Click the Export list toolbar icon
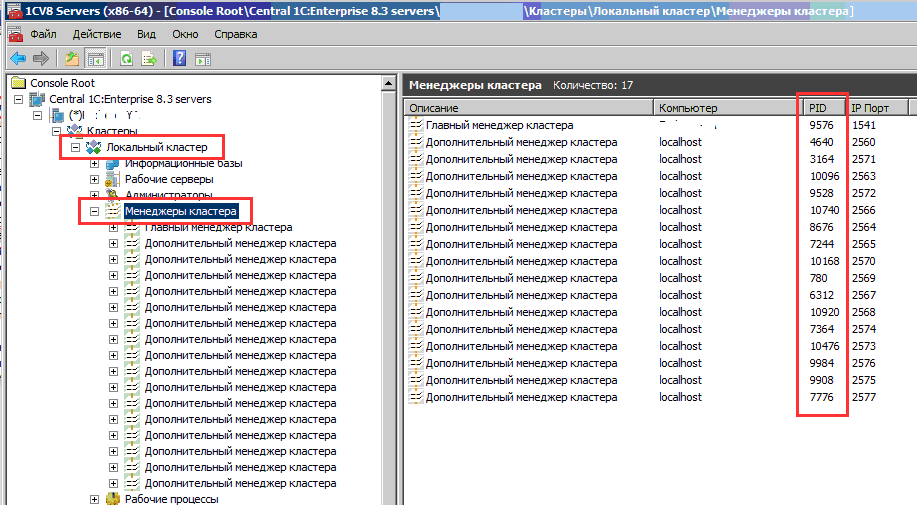This screenshot has height=505, width=917. pyautogui.click(x=149, y=58)
